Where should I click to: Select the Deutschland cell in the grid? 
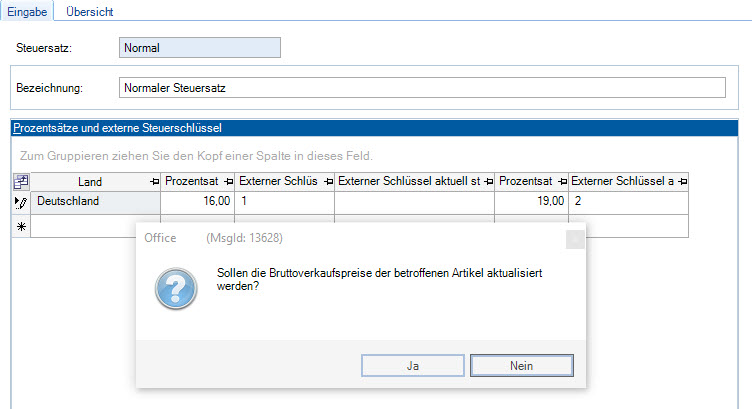tap(95, 202)
